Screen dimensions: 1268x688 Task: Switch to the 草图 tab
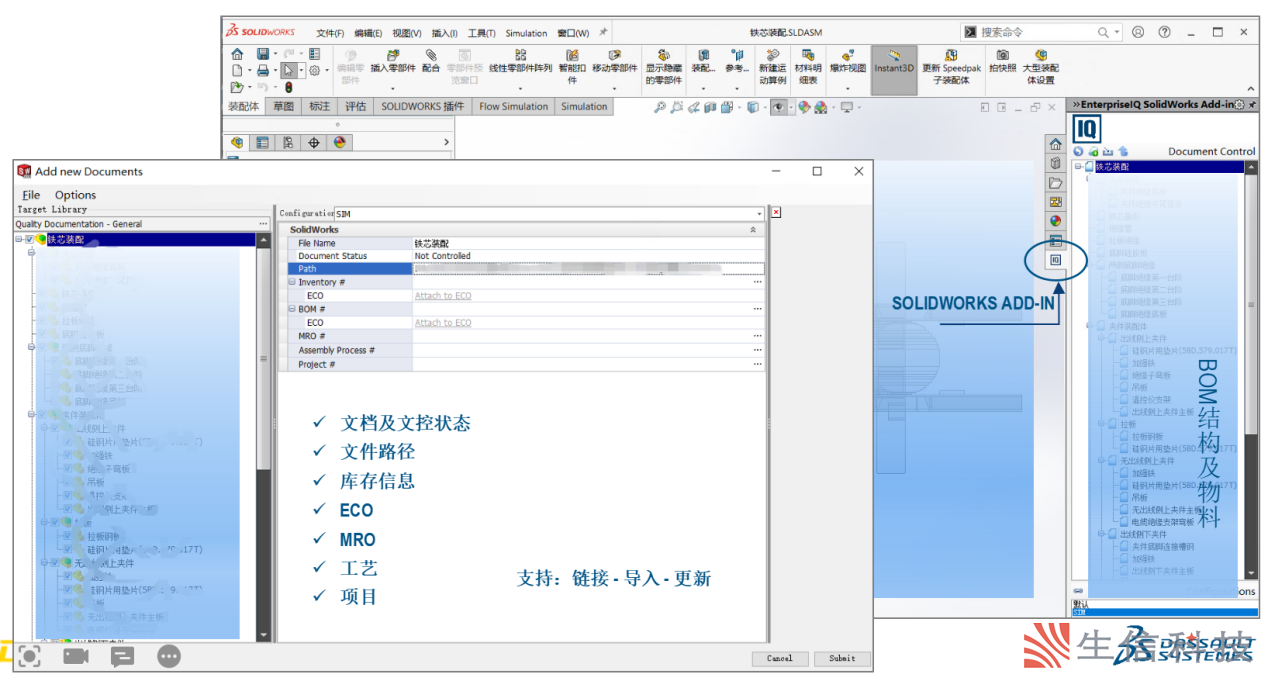[x=283, y=106]
